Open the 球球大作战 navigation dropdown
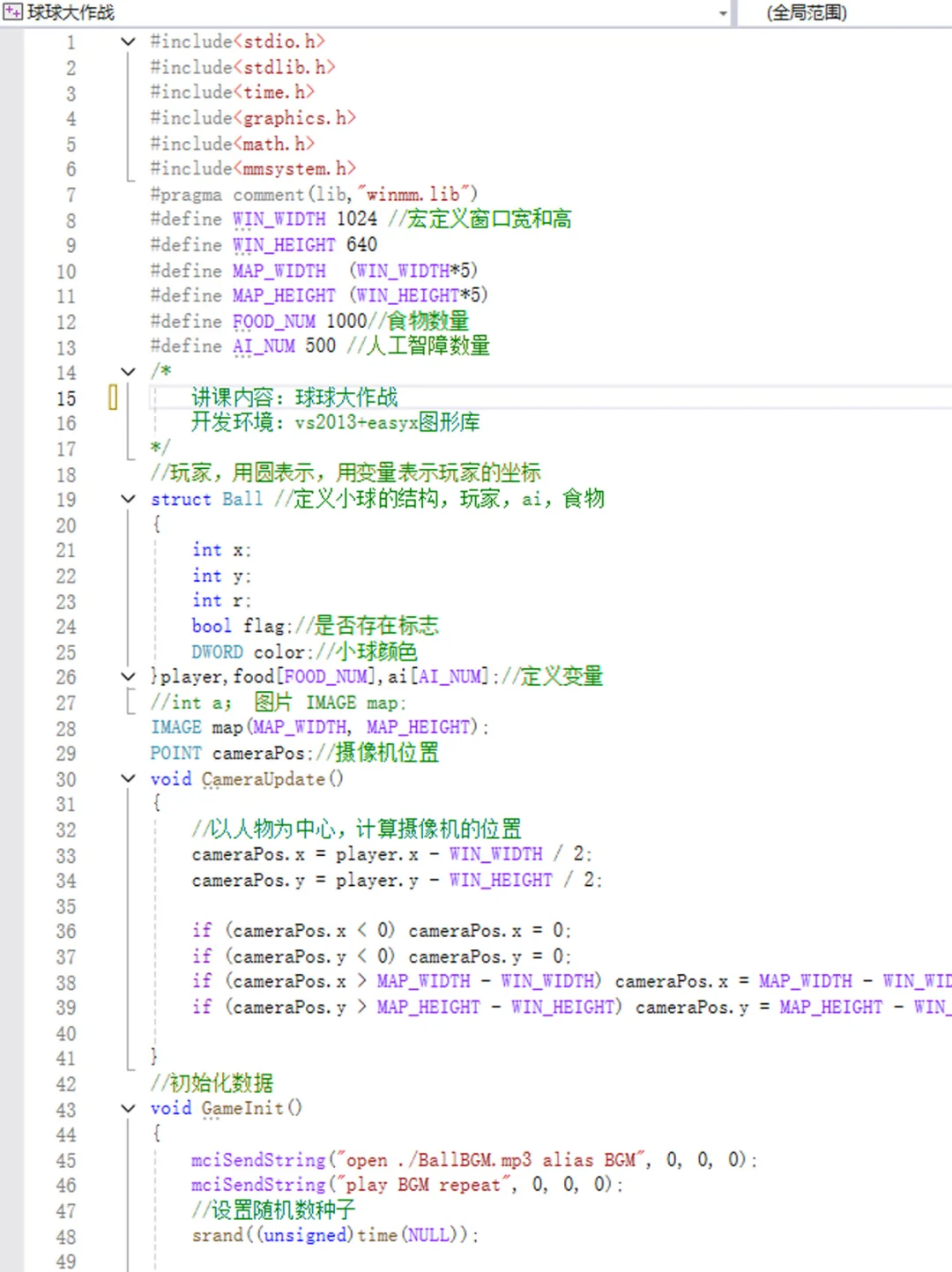This screenshot has height=1272, width=952. pos(725,13)
